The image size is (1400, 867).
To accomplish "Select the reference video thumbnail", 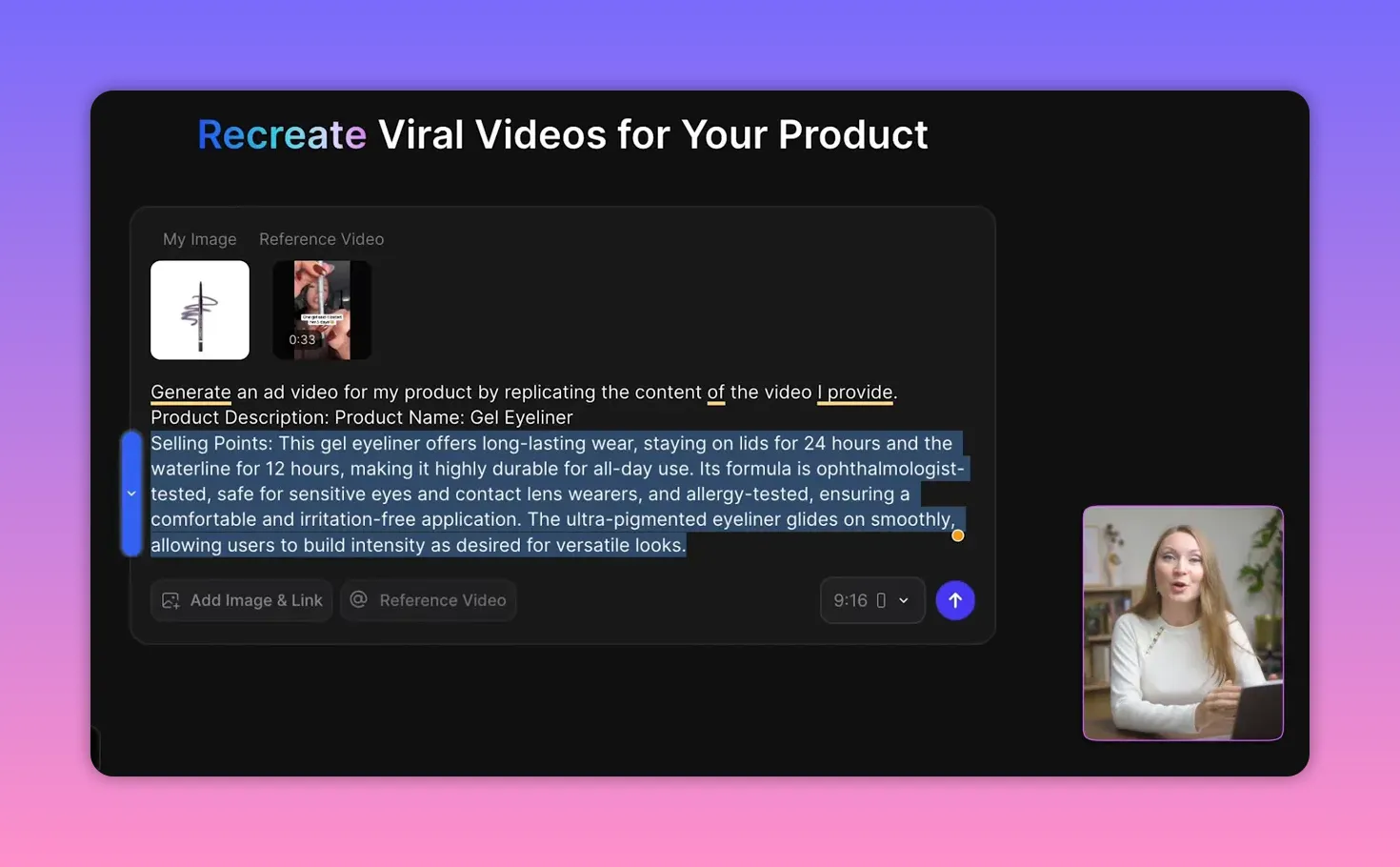I will pyautogui.click(x=322, y=310).
